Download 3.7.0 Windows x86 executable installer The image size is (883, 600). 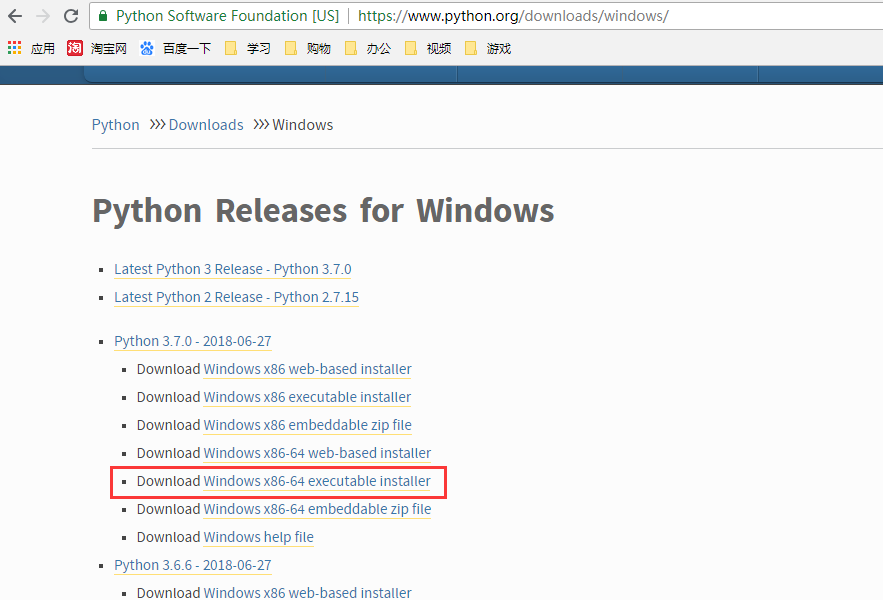[307, 397]
